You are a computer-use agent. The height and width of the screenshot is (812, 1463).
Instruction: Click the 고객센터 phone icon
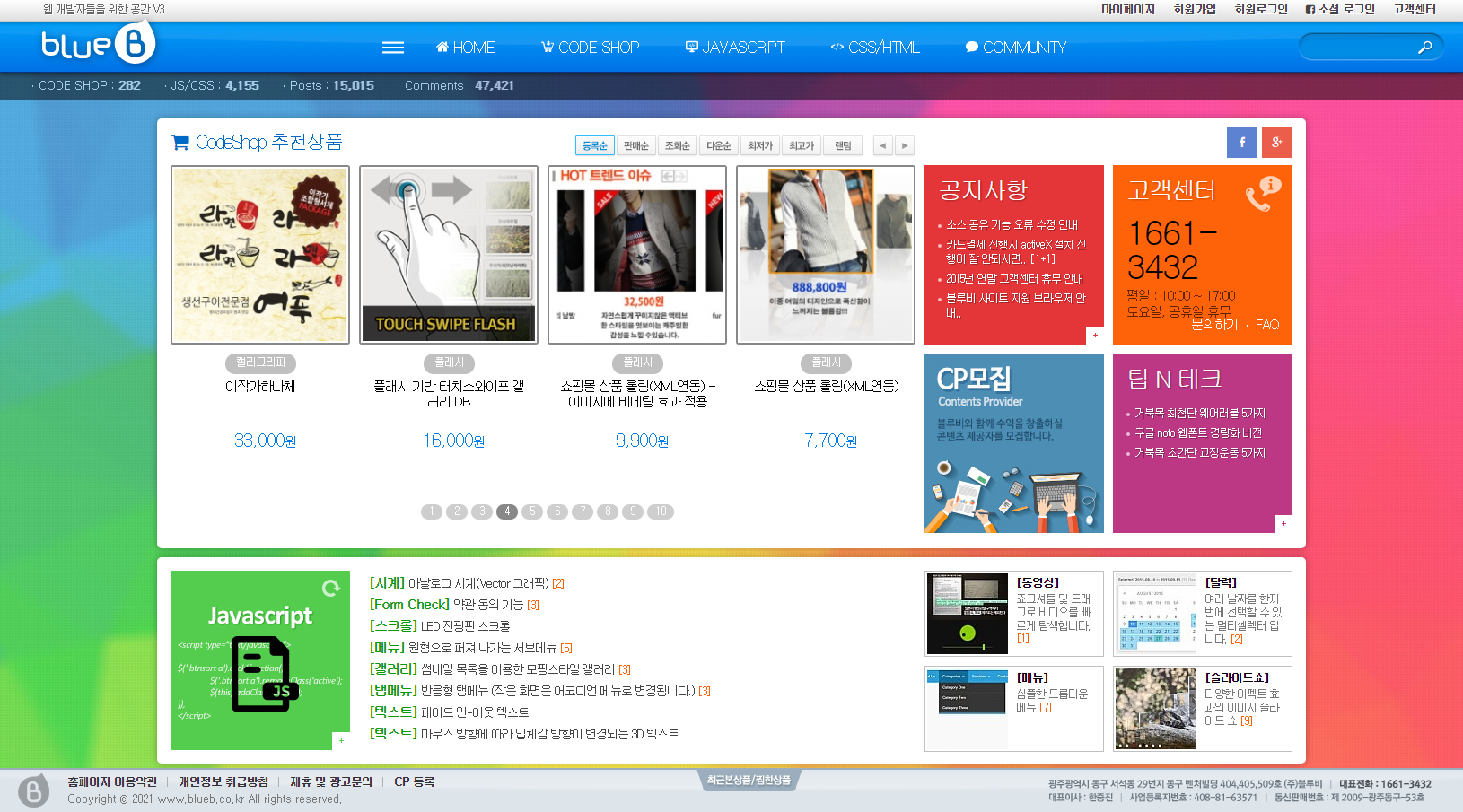[x=1263, y=193]
